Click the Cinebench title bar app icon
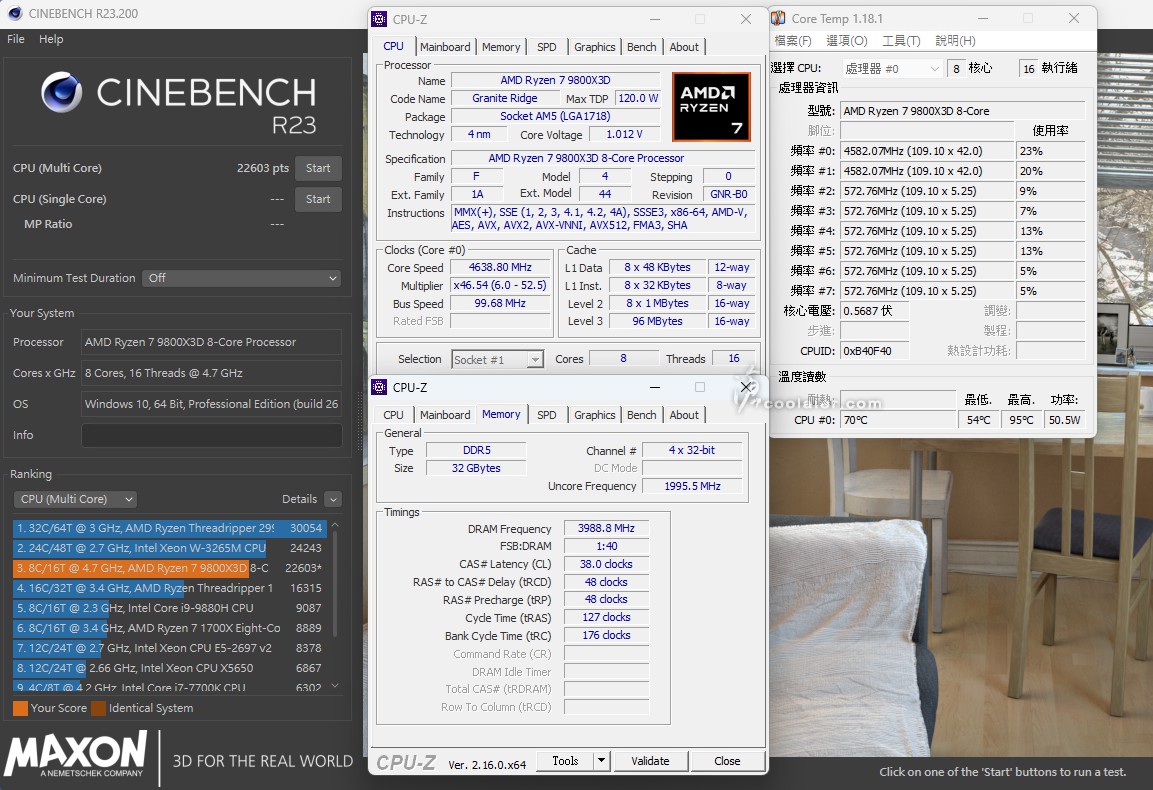 14,14
